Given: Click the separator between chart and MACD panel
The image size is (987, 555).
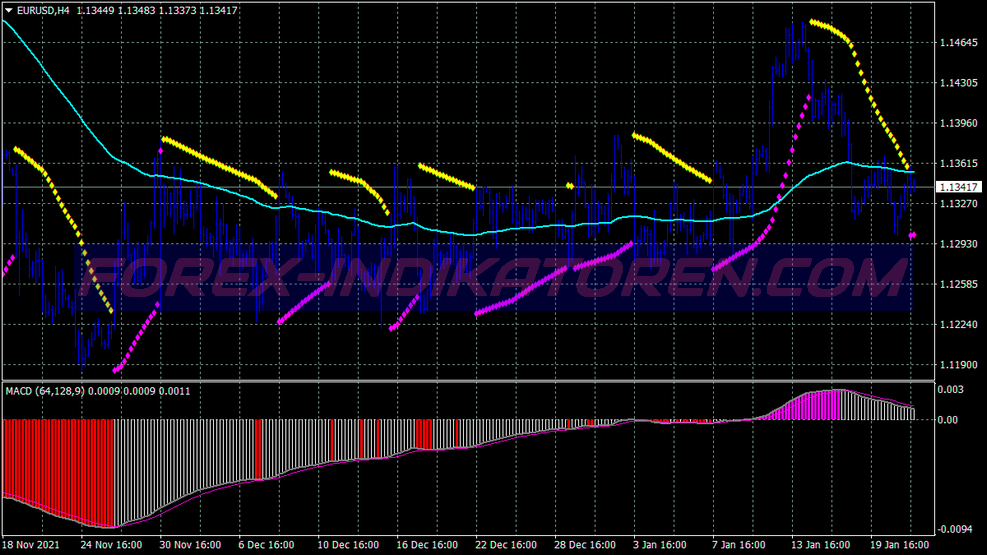Looking at the screenshot, I should coord(468,381).
